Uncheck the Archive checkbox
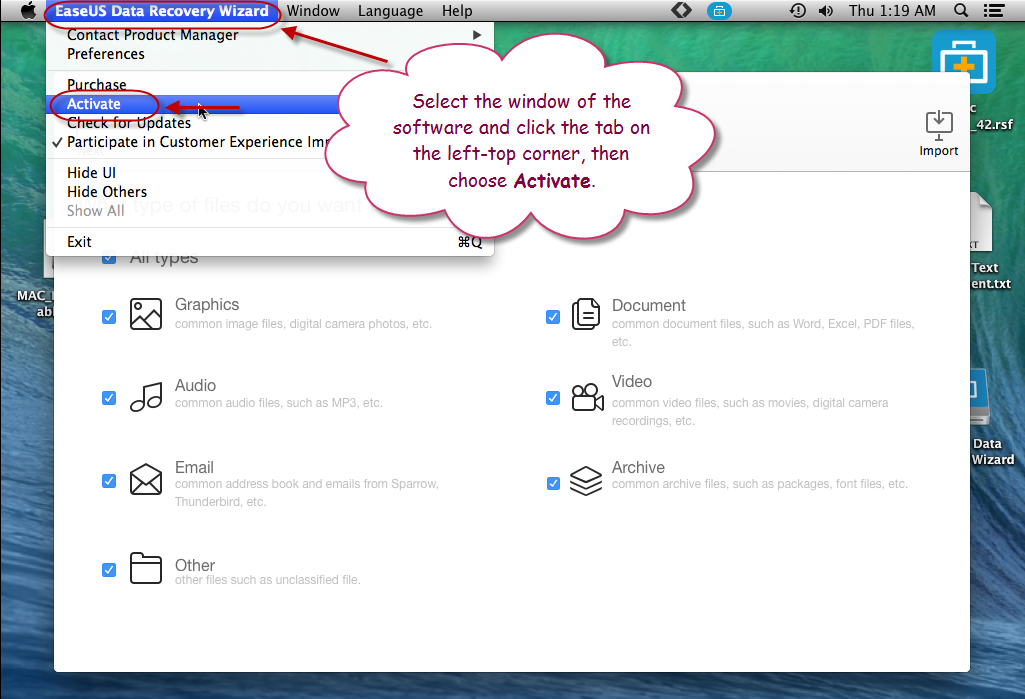 point(553,484)
